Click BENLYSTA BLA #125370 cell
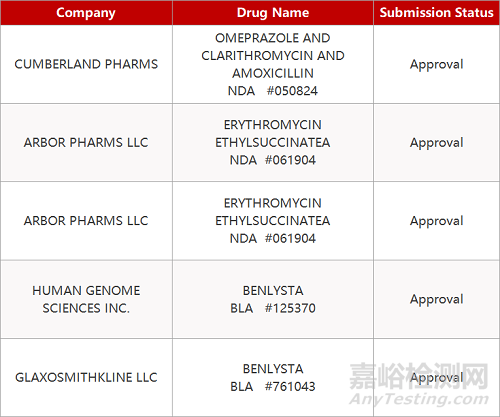The height and width of the screenshot is (417, 500). coord(273,299)
